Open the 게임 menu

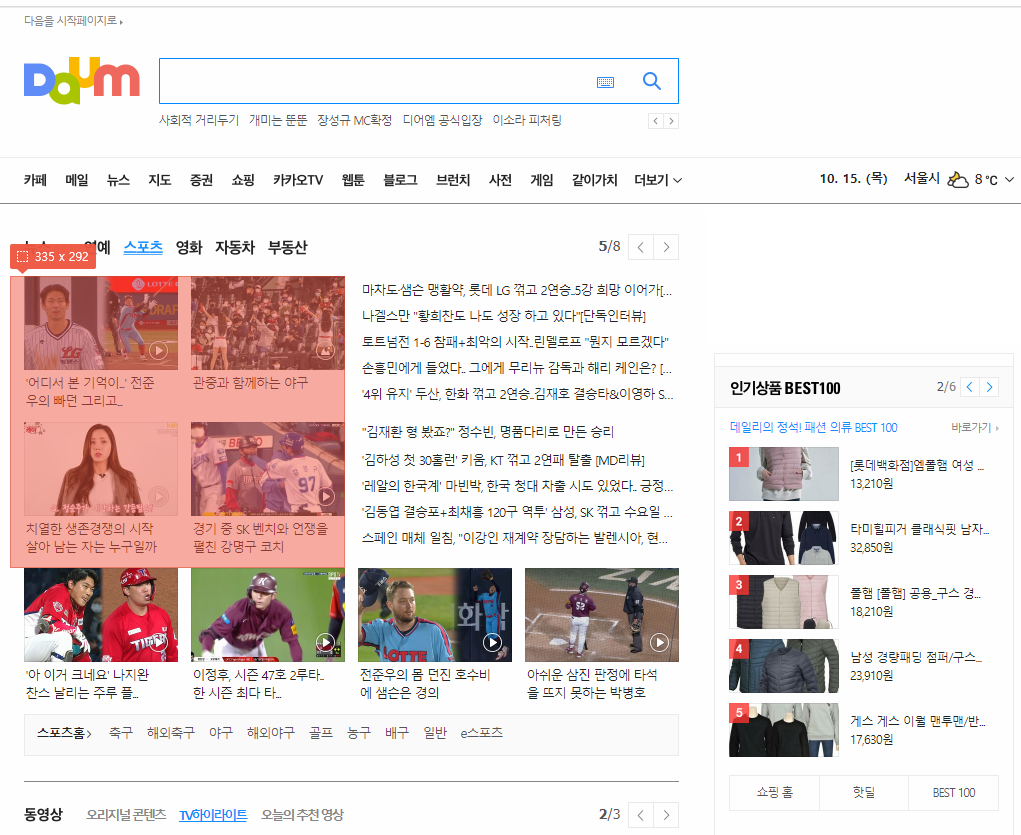pyautogui.click(x=542, y=180)
